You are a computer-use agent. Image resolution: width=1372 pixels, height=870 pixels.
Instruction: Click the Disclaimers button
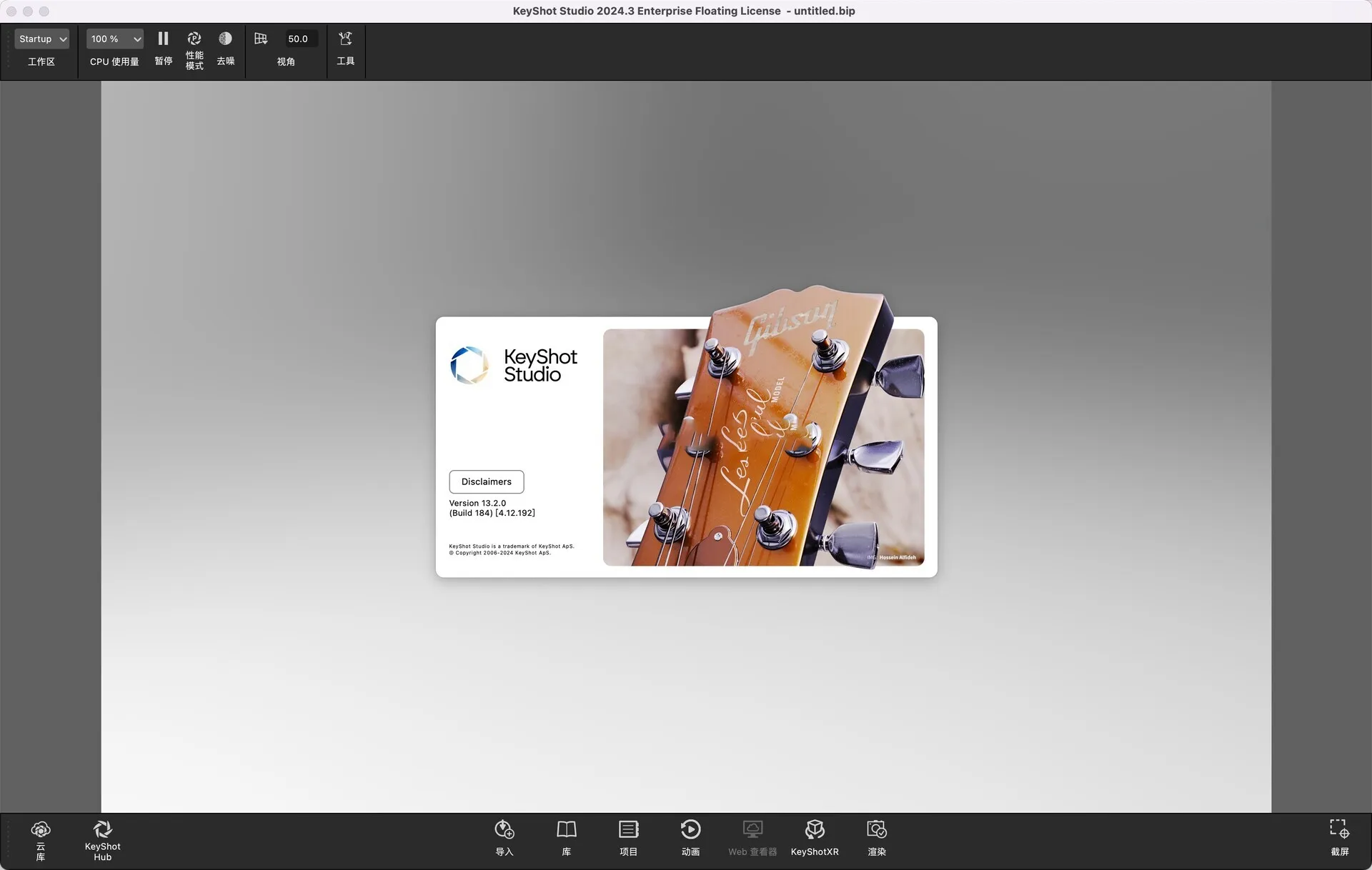click(x=486, y=481)
